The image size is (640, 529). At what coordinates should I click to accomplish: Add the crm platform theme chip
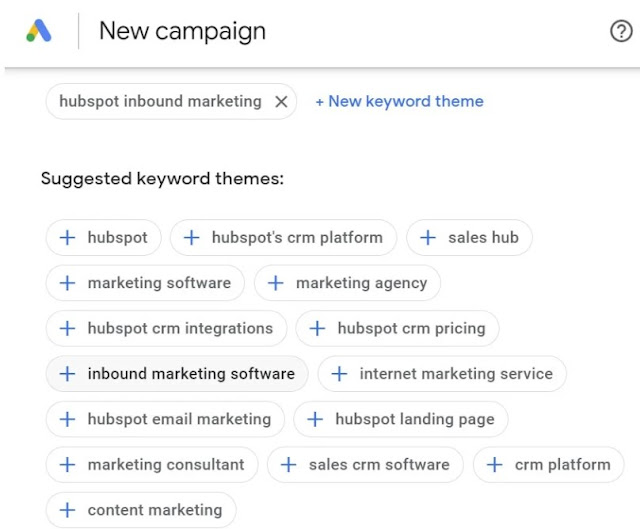click(549, 465)
